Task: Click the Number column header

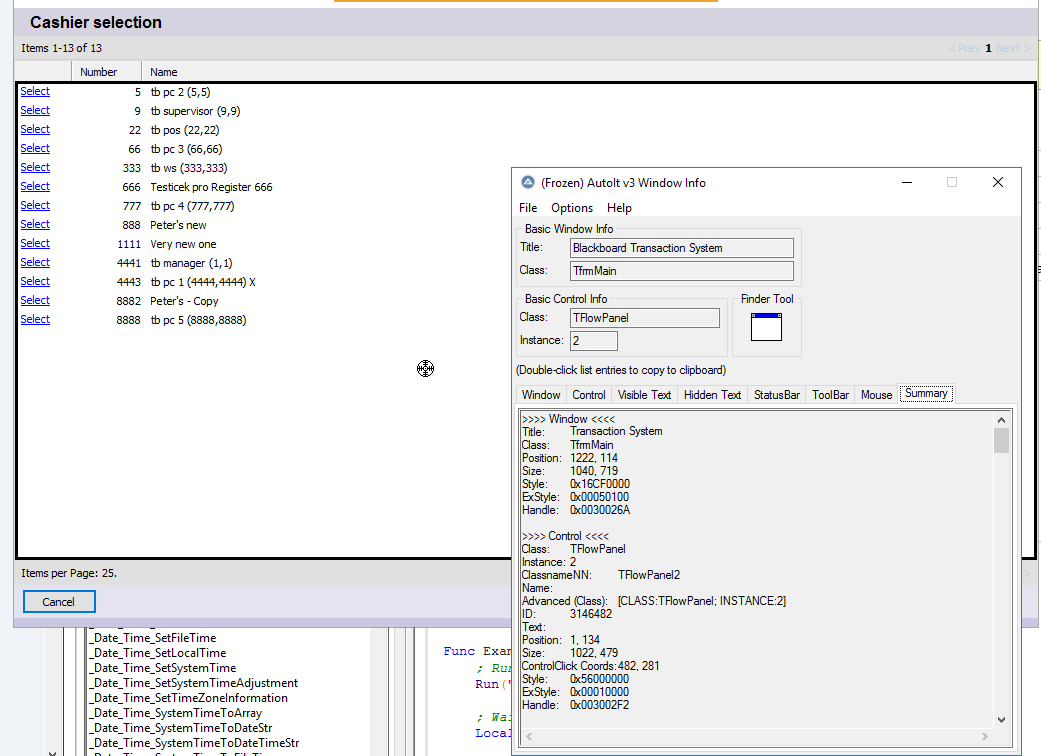Action: tap(106, 72)
